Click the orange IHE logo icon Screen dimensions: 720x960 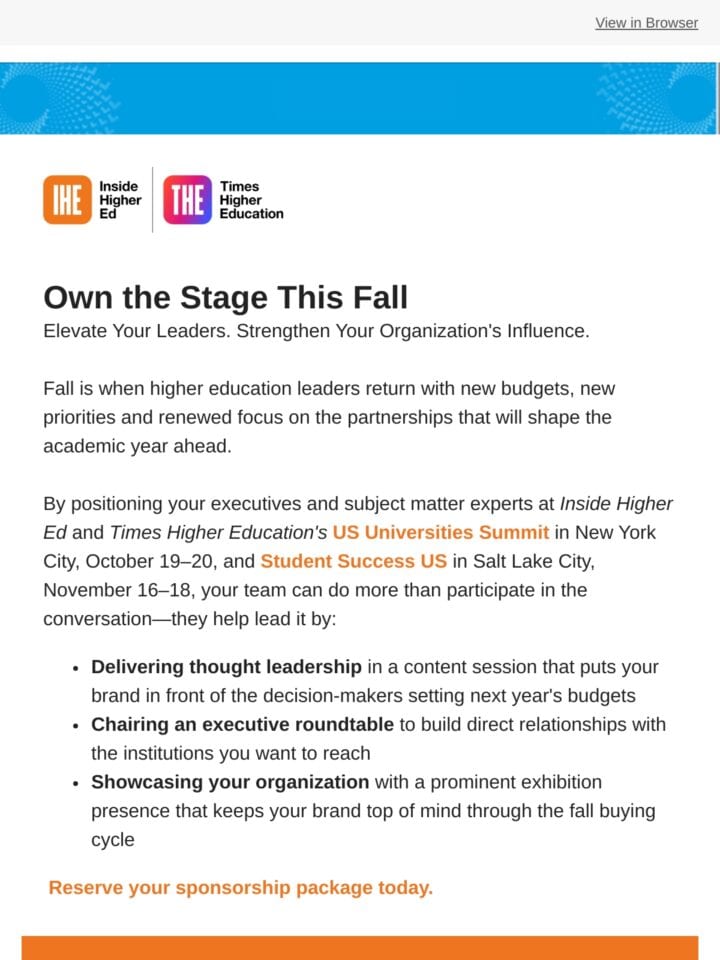tap(67, 200)
